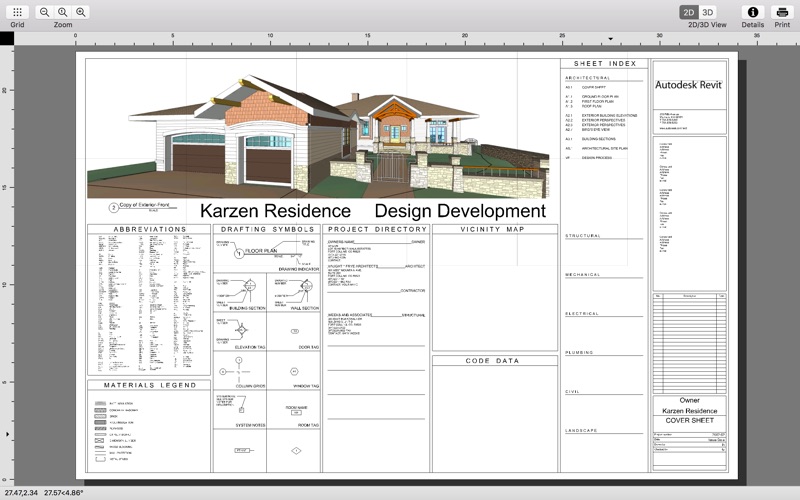Viewport: 800px width, 500px height.
Task: Click the Vicinity Map box
Action: click(494, 288)
